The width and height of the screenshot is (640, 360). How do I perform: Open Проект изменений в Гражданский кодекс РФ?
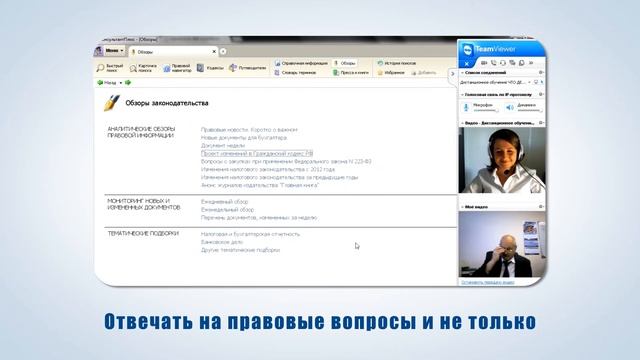pyautogui.click(x=257, y=153)
